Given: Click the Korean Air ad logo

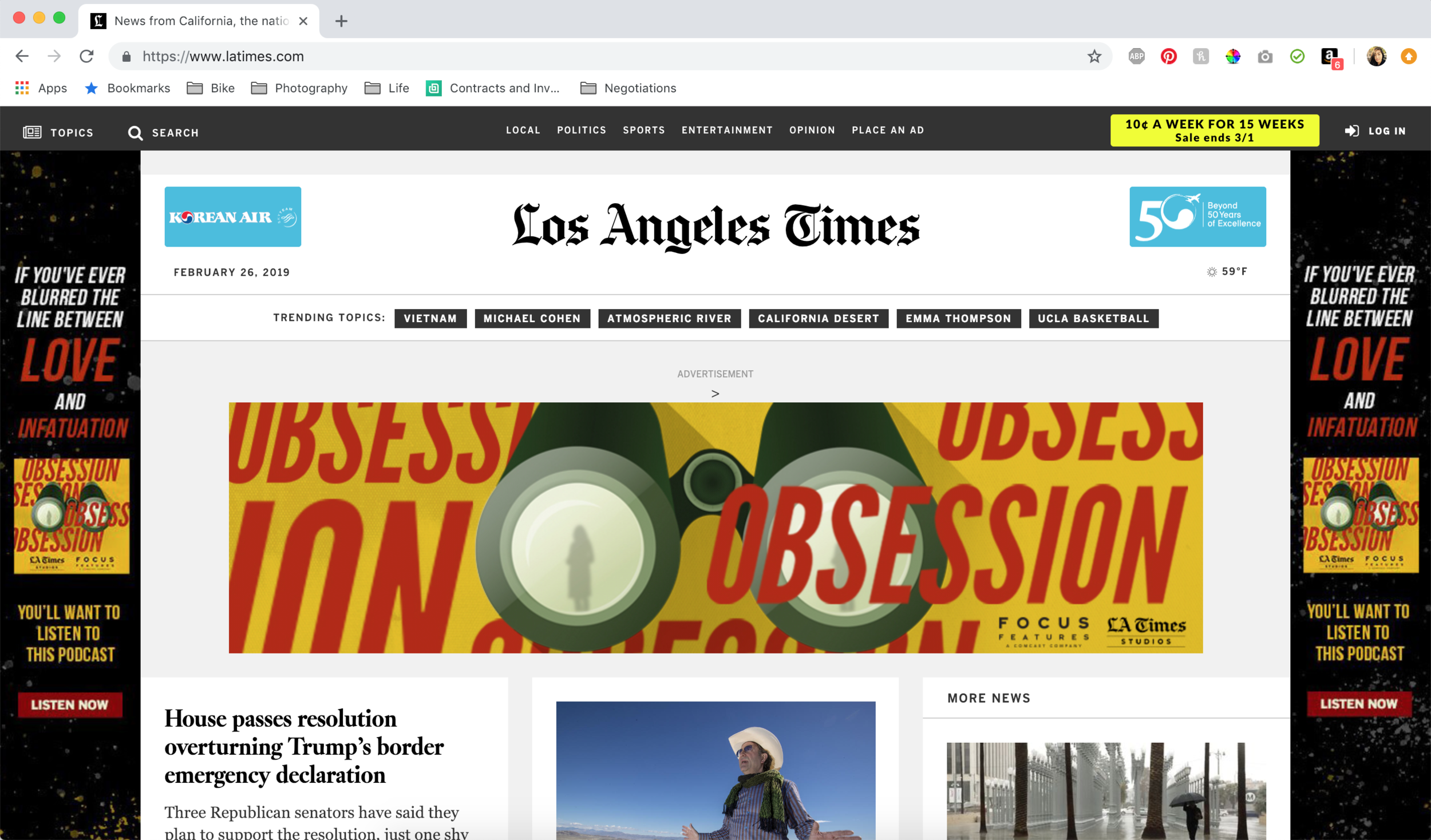Looking at the screenshot, I should (233, 217).
